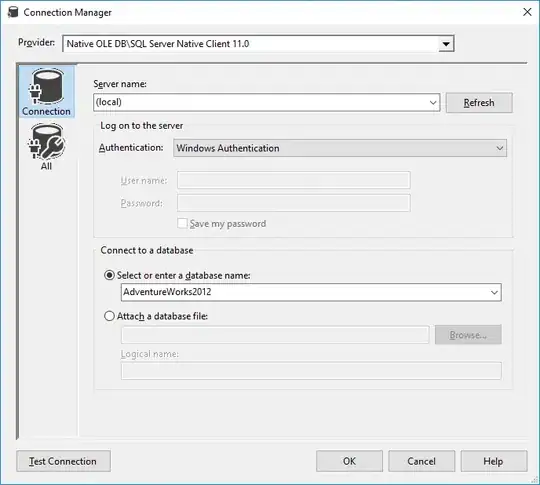Open the Provider dropdown arrow
Screen dimensions: 540x485
(446, 44)
